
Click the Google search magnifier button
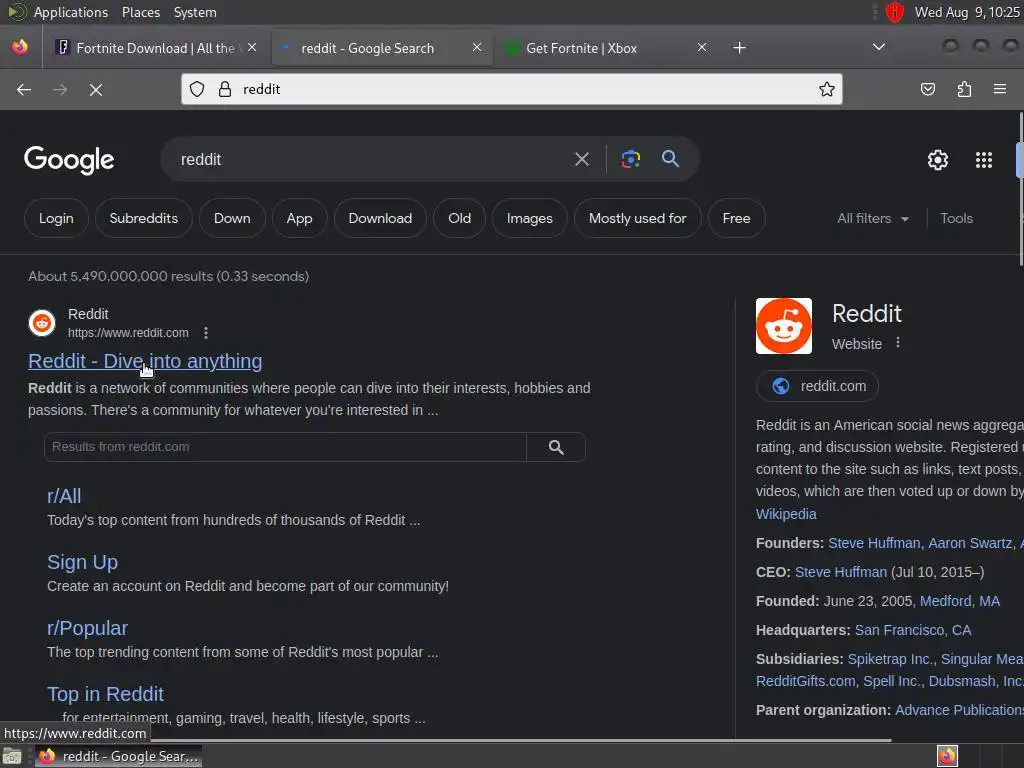tap(670, 159)
